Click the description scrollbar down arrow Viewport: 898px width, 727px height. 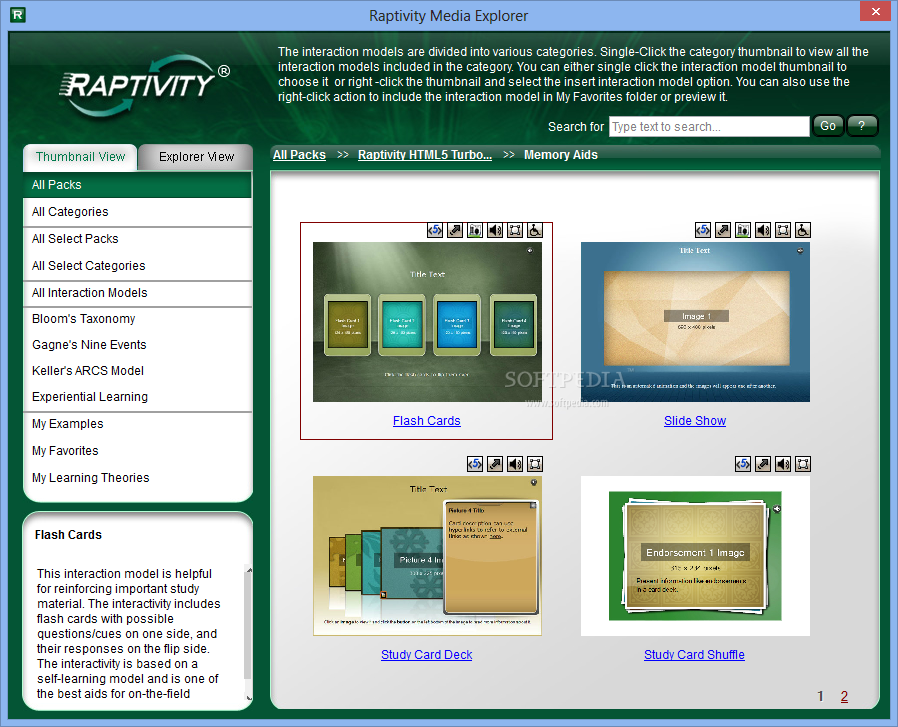[249, 698]
